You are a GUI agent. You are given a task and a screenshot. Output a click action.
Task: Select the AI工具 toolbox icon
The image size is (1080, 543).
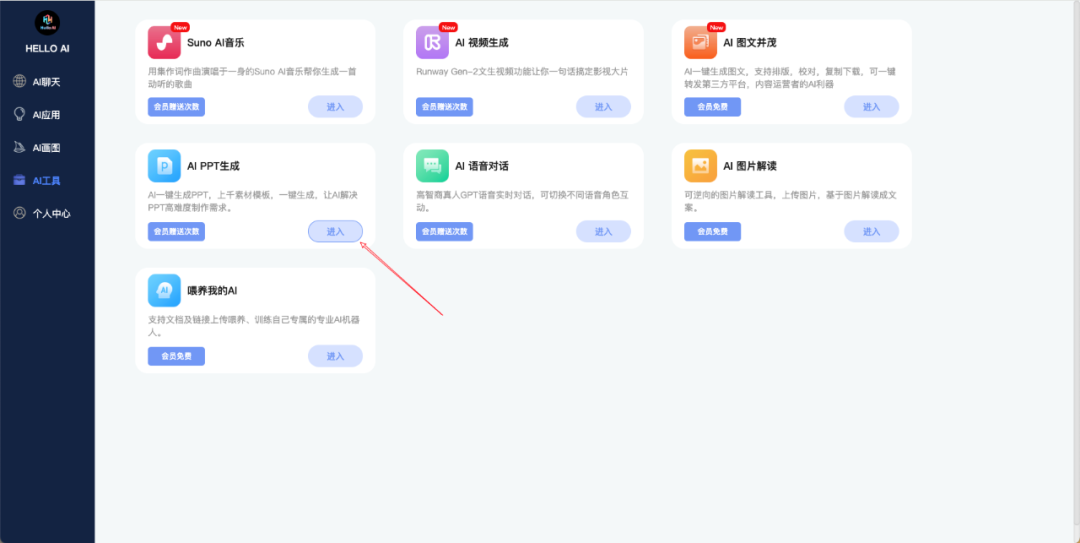[x=20, y=181]
